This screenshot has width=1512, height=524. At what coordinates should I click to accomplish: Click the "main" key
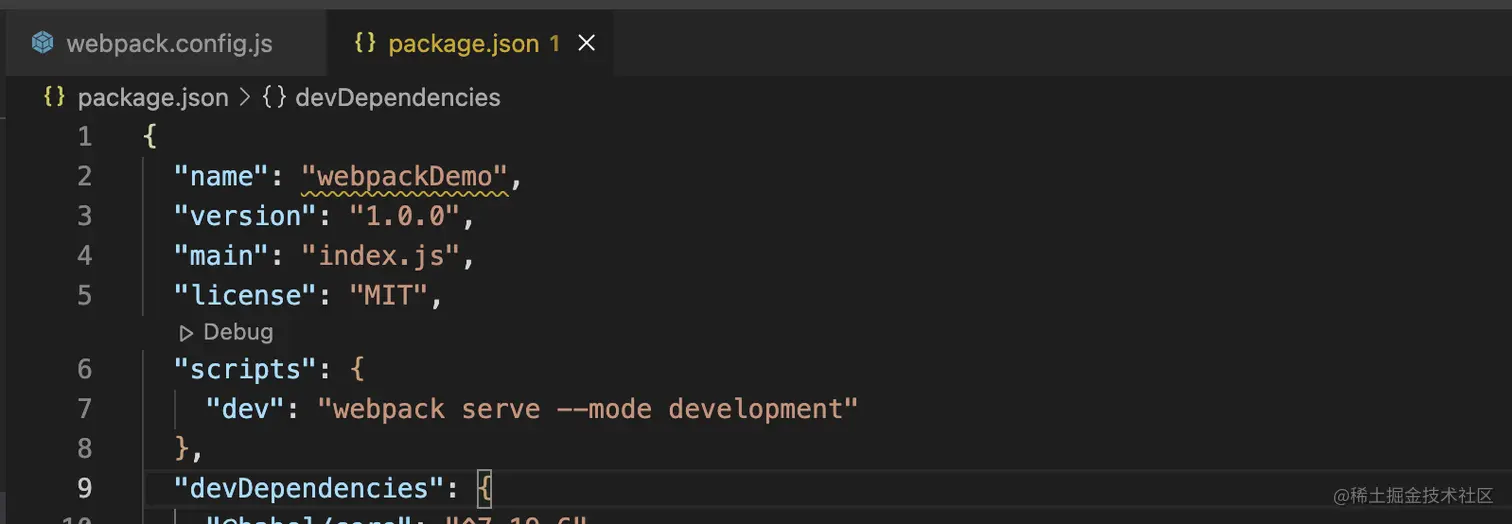click(222, 256)
